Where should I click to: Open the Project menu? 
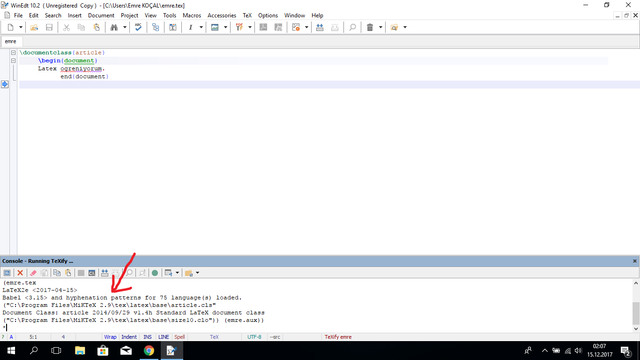click(x=129, y=16)
